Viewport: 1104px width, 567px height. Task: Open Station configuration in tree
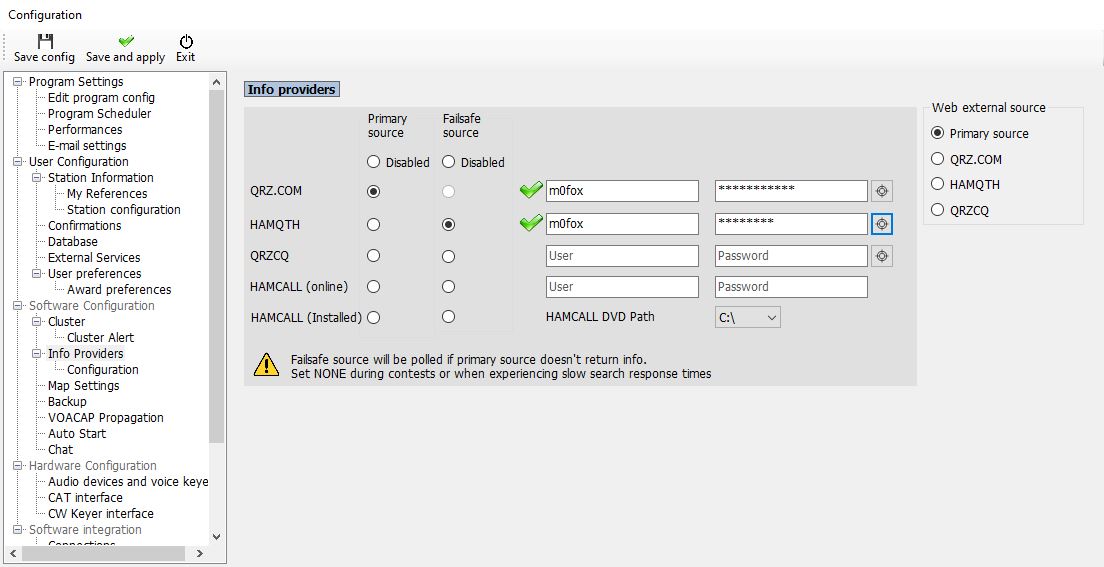124,210
